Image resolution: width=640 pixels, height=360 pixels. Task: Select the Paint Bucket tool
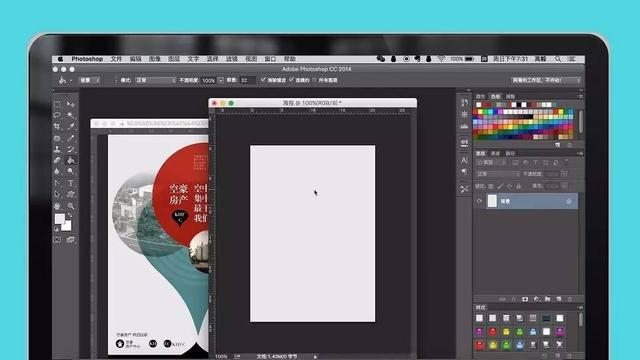(71, 161)
